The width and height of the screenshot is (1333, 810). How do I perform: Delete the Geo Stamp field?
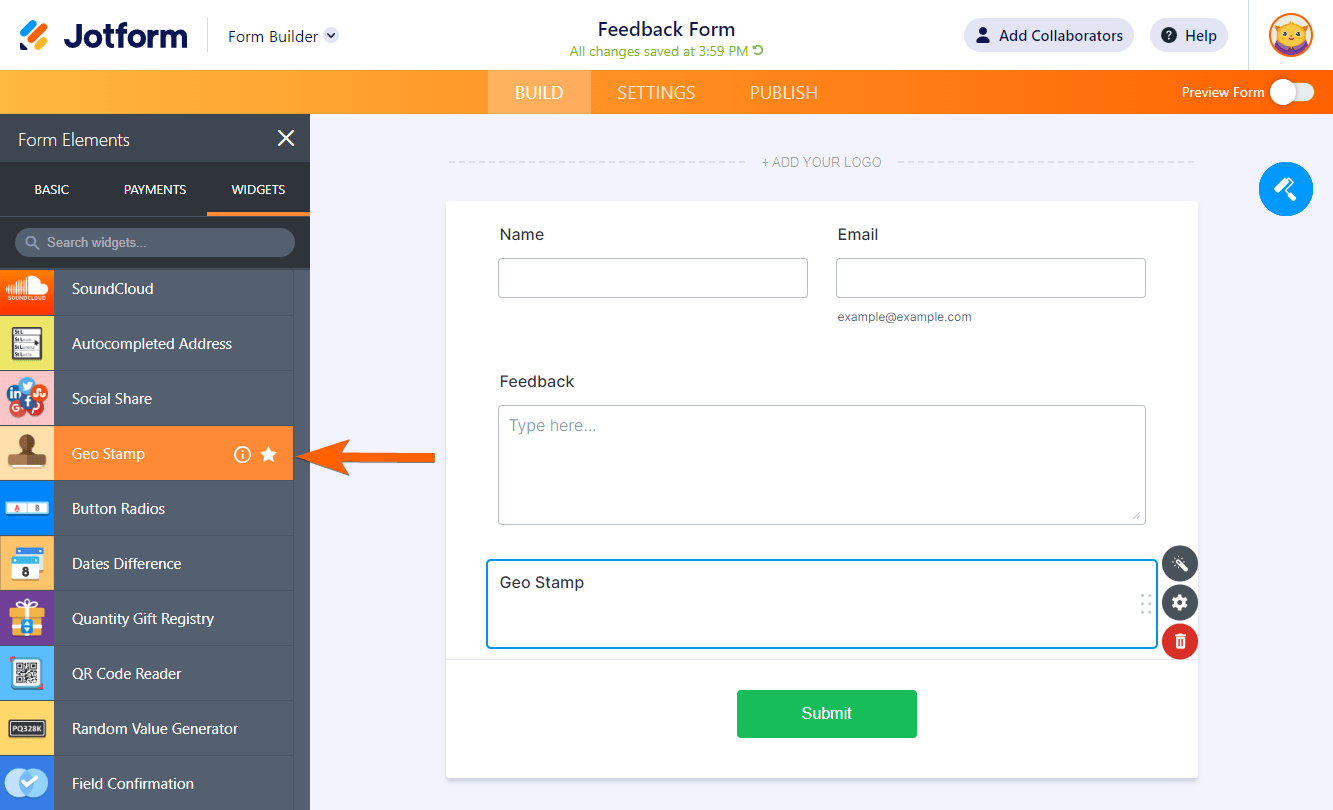pyautogui.click(x=1180, y=641)
